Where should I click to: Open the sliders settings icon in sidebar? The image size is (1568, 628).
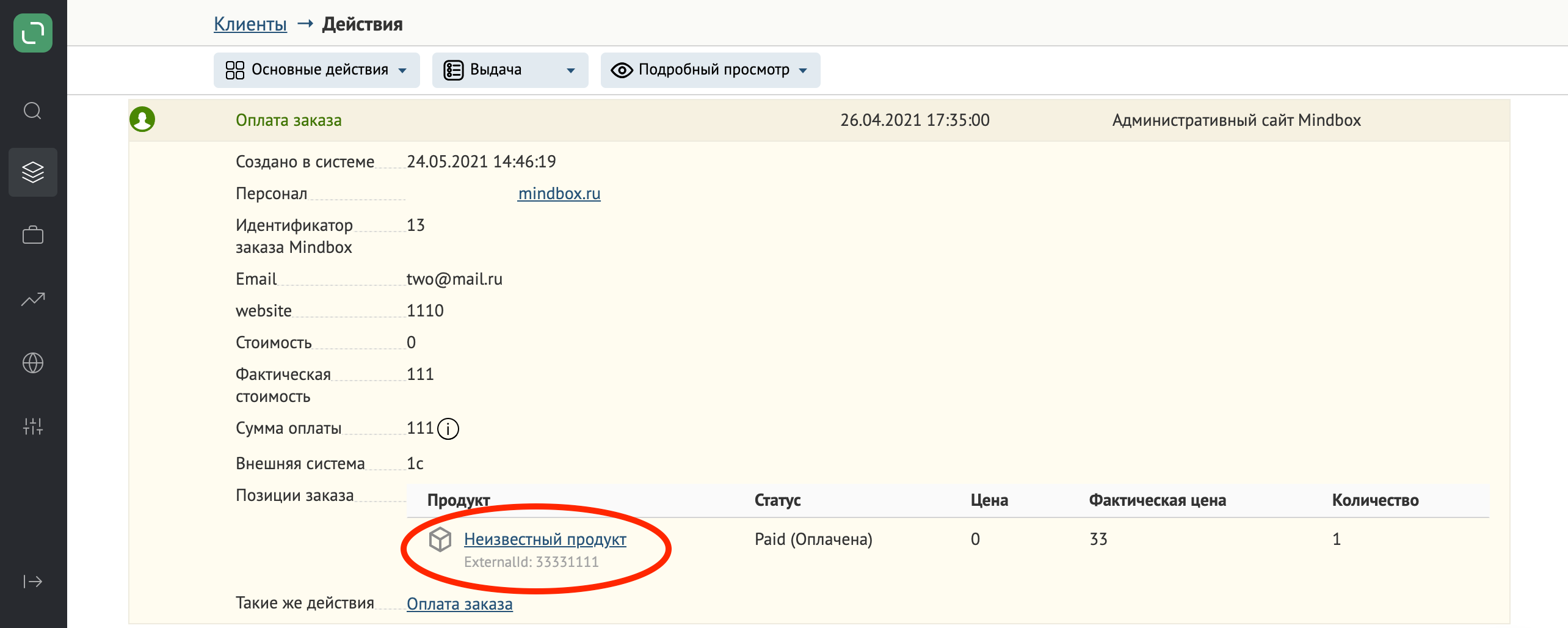coord(33,426)
